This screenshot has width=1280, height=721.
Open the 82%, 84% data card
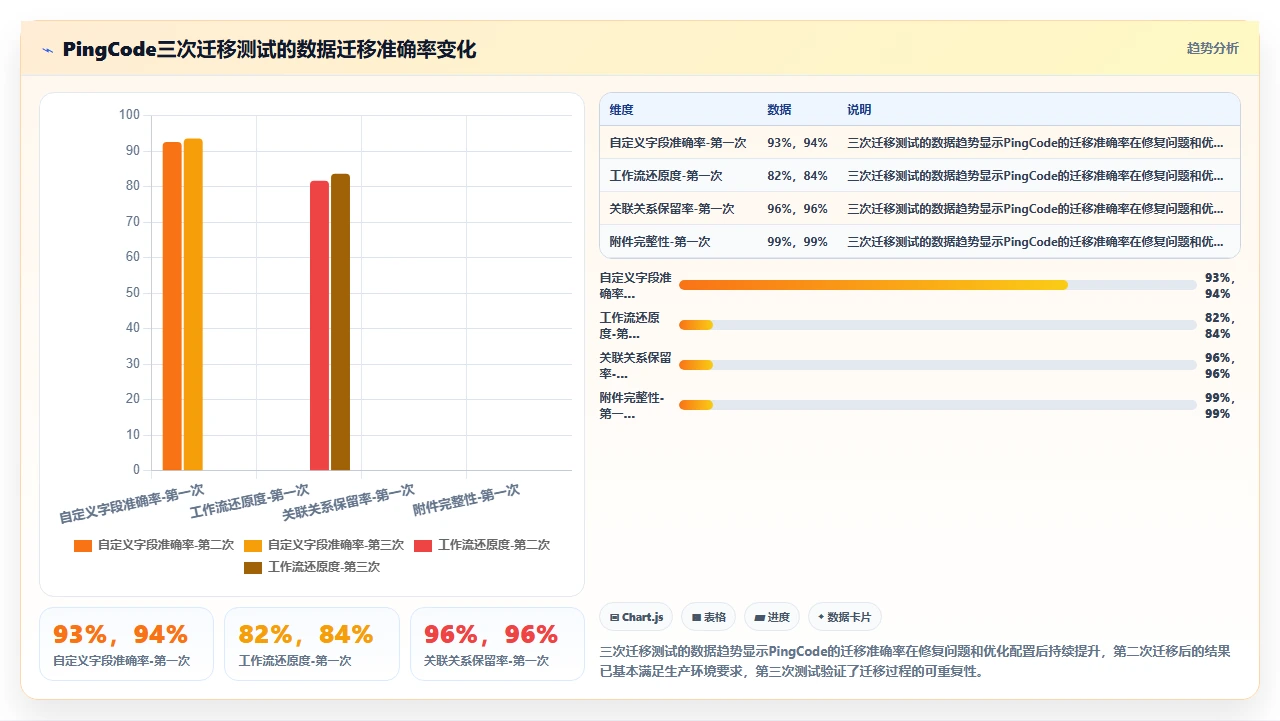pyautogui.click(x=312, y=644)
